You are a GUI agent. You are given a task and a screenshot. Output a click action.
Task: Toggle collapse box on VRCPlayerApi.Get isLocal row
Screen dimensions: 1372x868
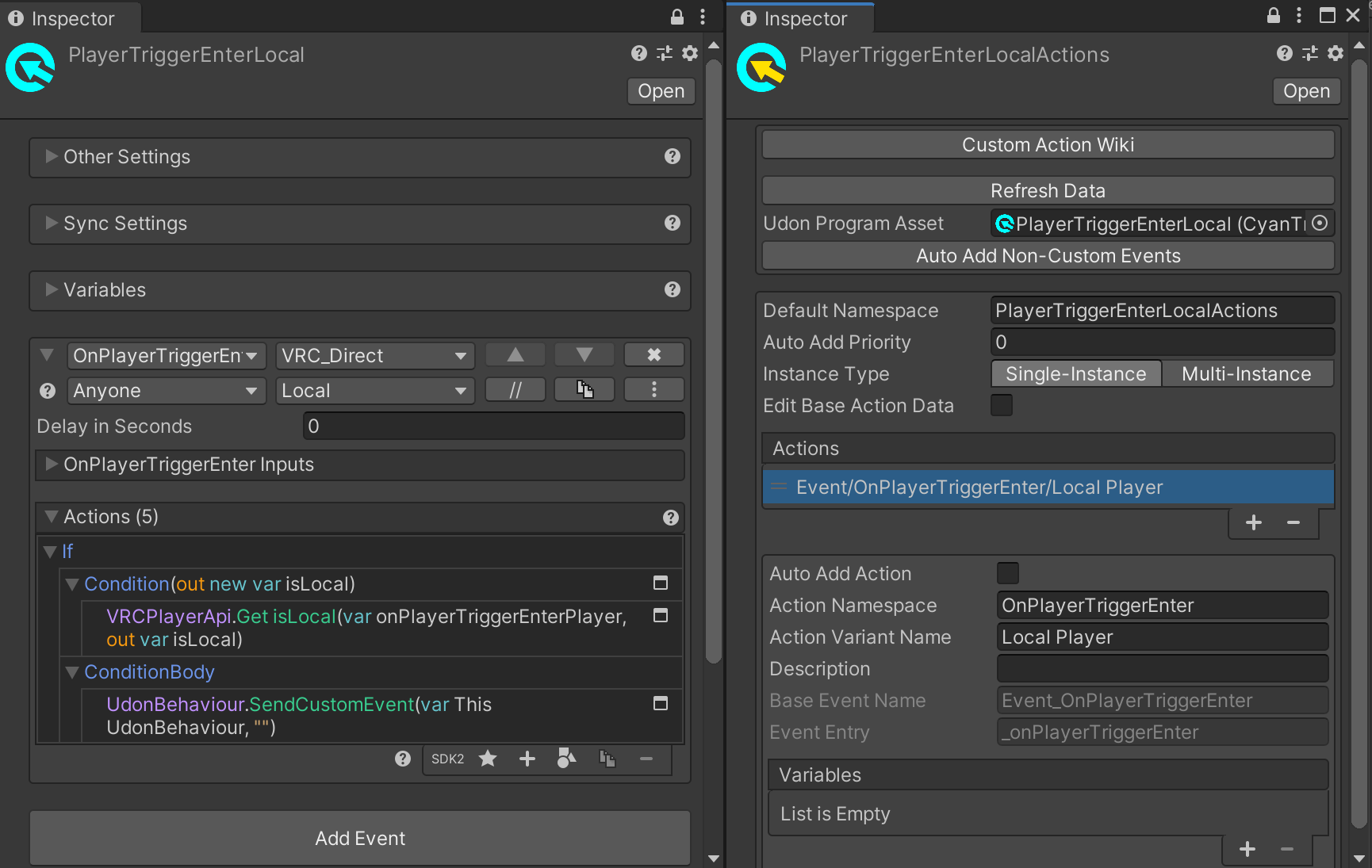660,616
